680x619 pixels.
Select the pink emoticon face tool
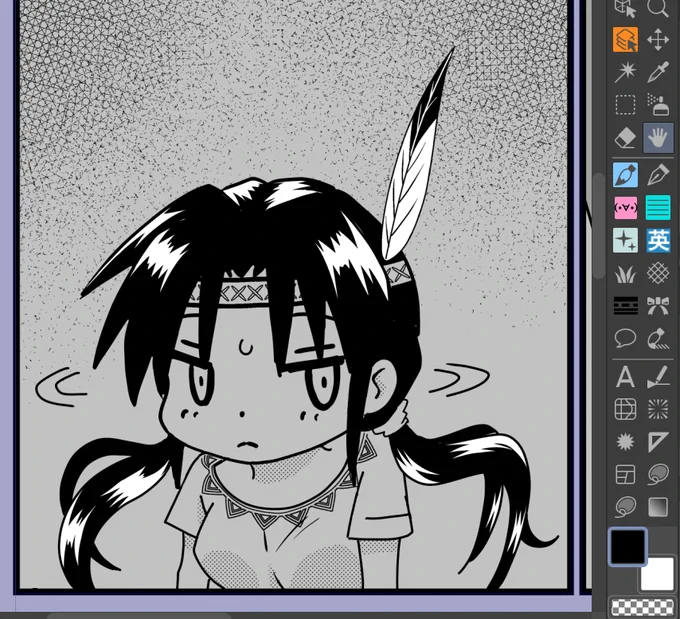pos(625,208)
